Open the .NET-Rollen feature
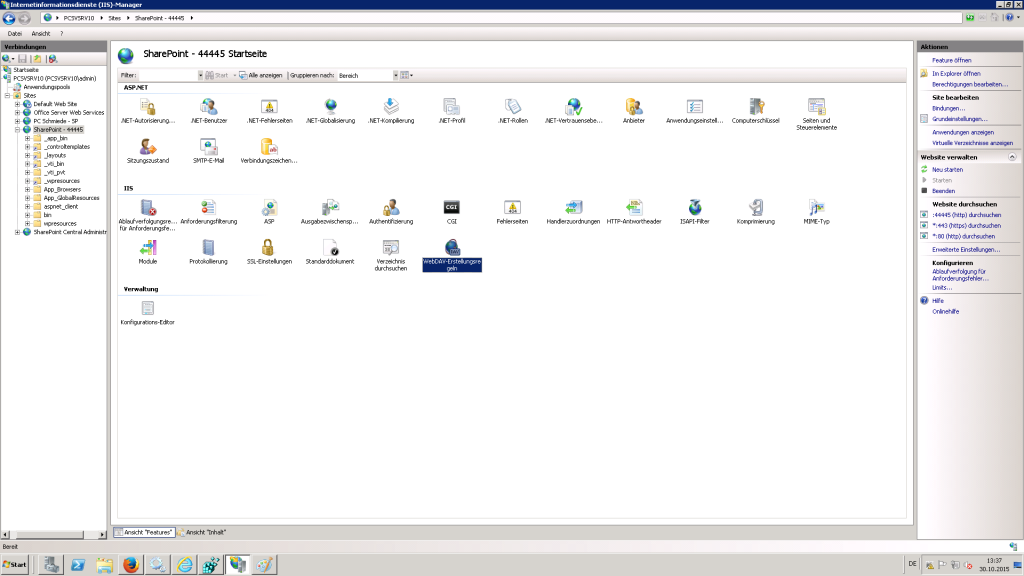The image size is (1024, 576). click(x=513, y=111)
